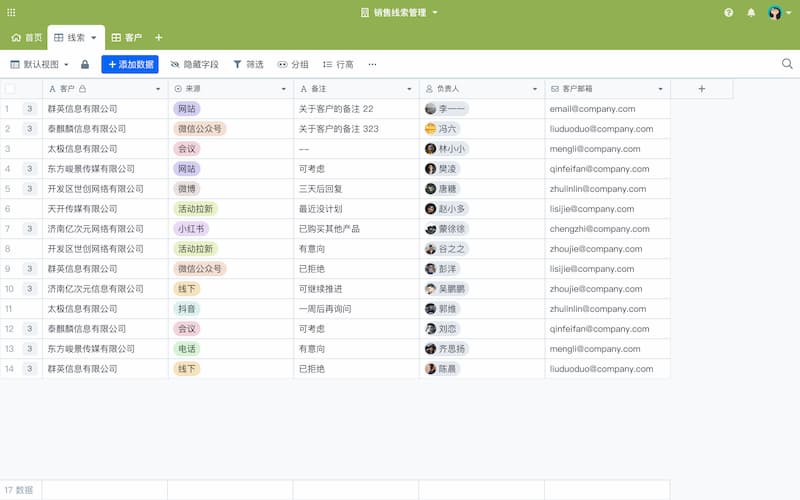This screenshot has height=500, width=800.
Task: Switch to the 客户 tab
Action: click(x=127, y=38)
